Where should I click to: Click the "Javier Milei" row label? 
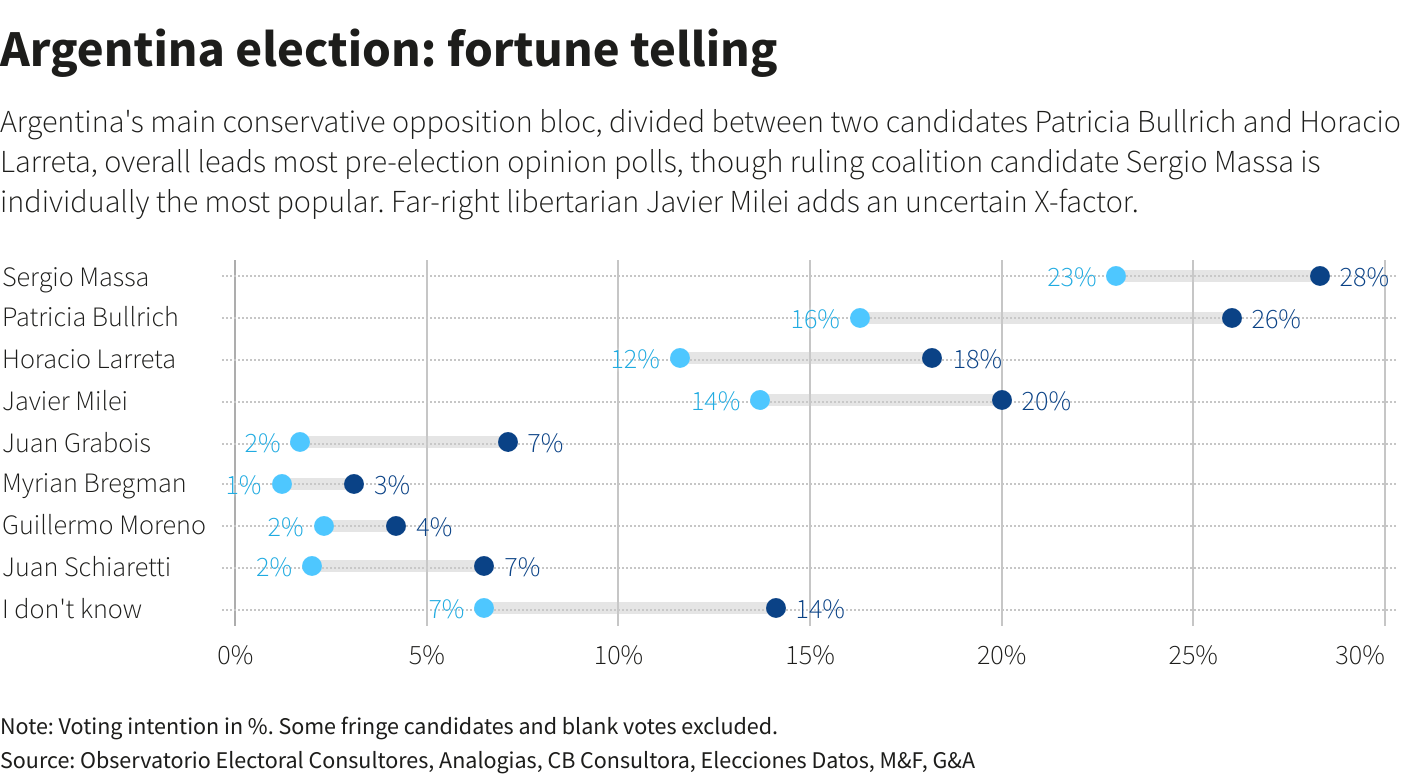click(x=65, y=401)
